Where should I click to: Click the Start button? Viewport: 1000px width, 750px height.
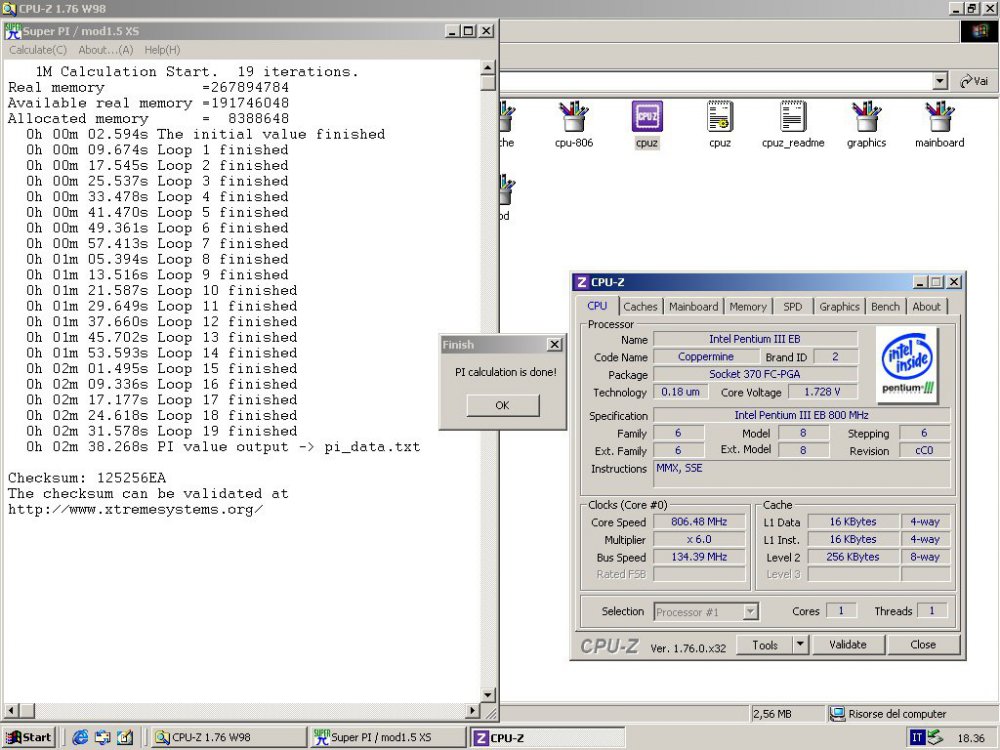click(x=27, y=737)
